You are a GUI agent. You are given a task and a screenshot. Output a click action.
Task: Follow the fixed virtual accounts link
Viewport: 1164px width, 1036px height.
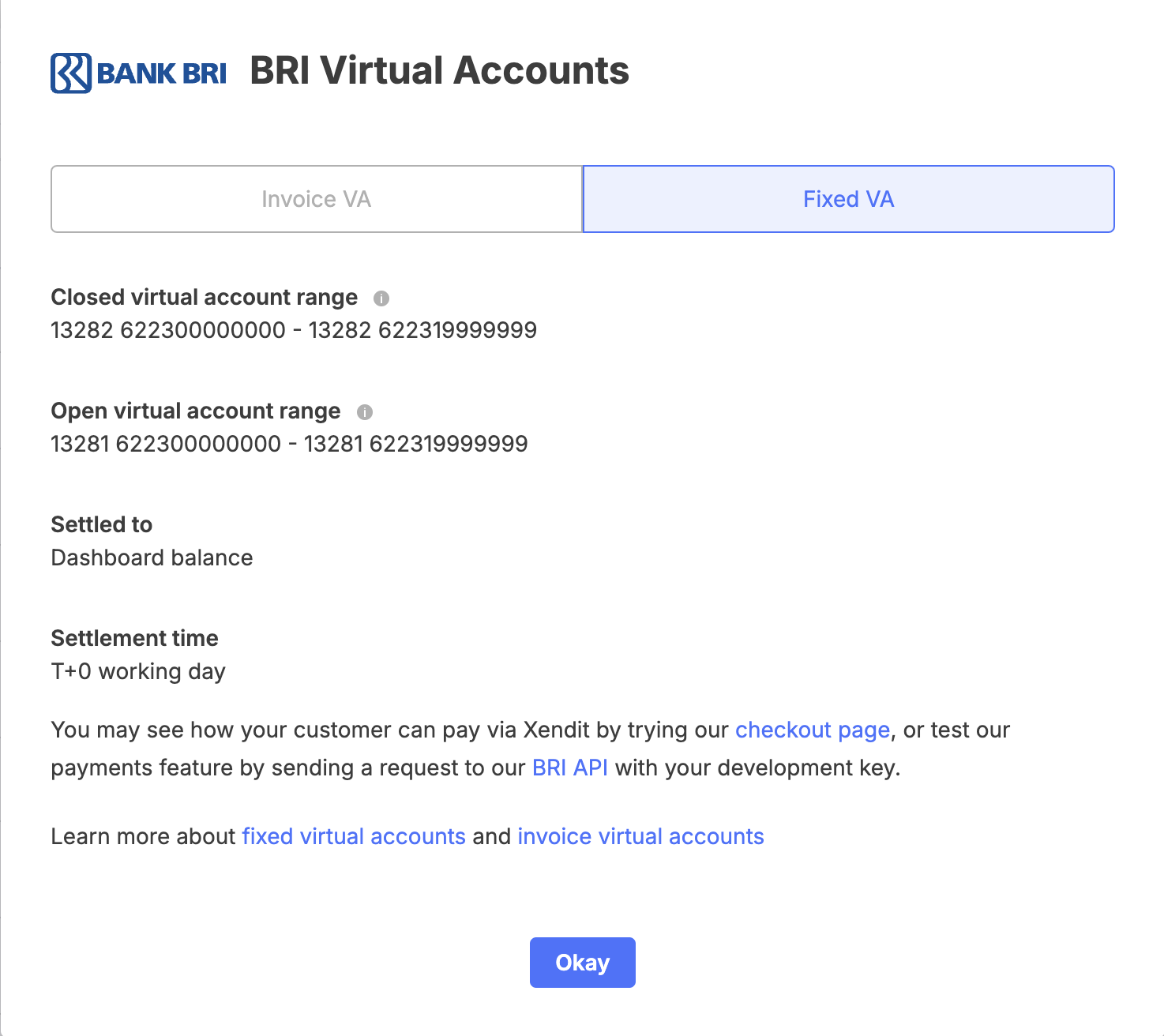[x=354, y=836]
